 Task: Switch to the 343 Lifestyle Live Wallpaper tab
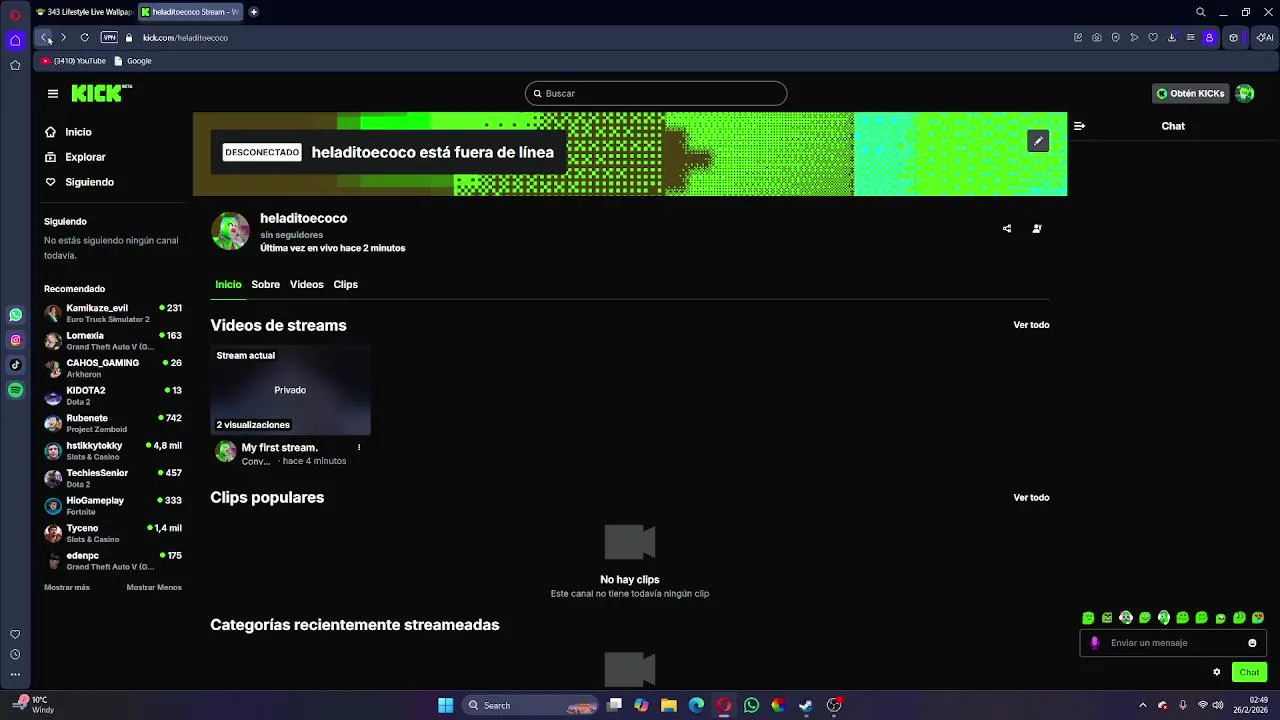click(84, 12)
